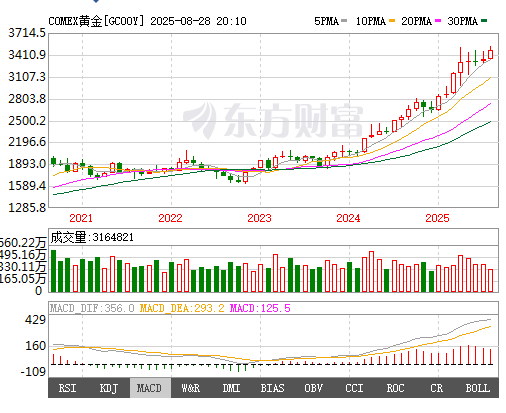This screenshot has width=506, height=413.
Task: Click the 2025 year axis label
Action: coord(437,218)
